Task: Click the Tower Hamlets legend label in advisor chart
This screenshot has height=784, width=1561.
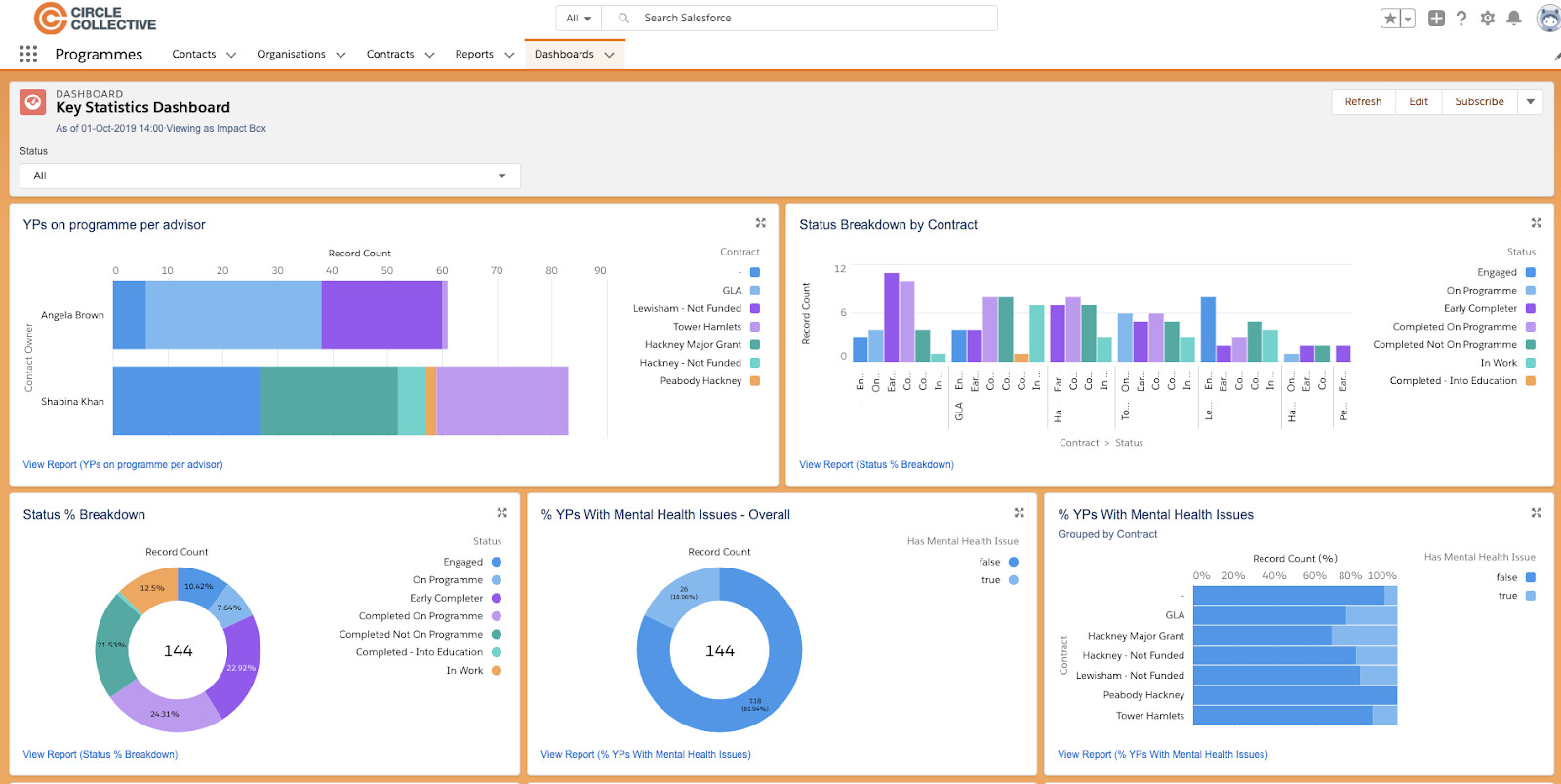Action: coord(707,327)
